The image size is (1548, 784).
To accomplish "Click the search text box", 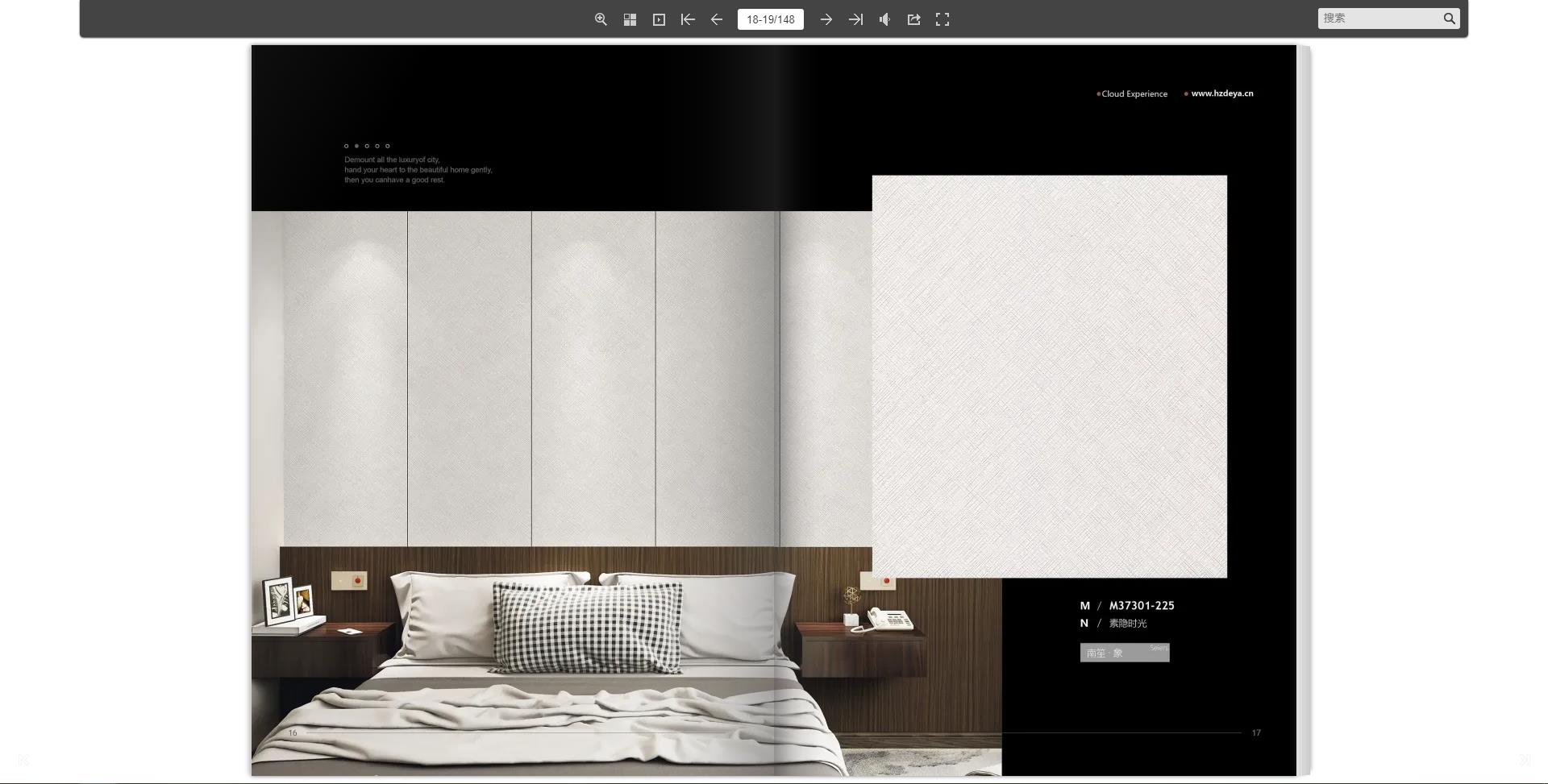I will pos(1380,19).
